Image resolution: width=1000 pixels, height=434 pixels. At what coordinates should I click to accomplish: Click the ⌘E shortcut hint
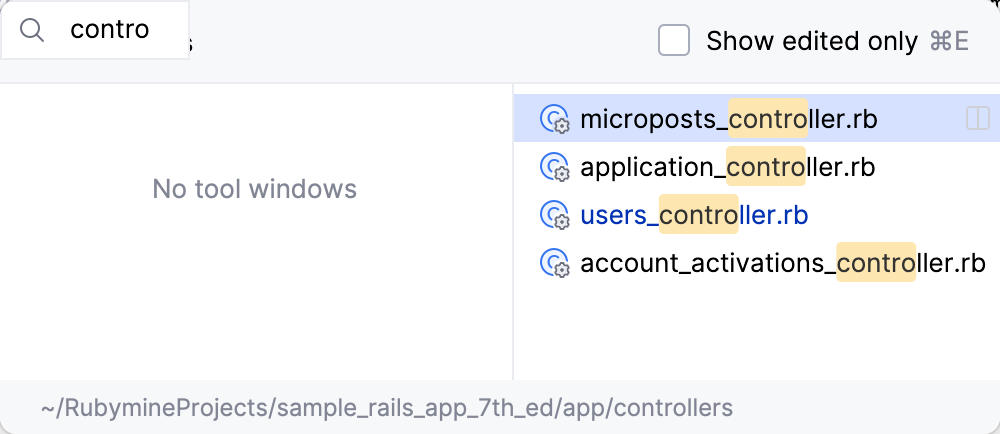pos(949,41)
